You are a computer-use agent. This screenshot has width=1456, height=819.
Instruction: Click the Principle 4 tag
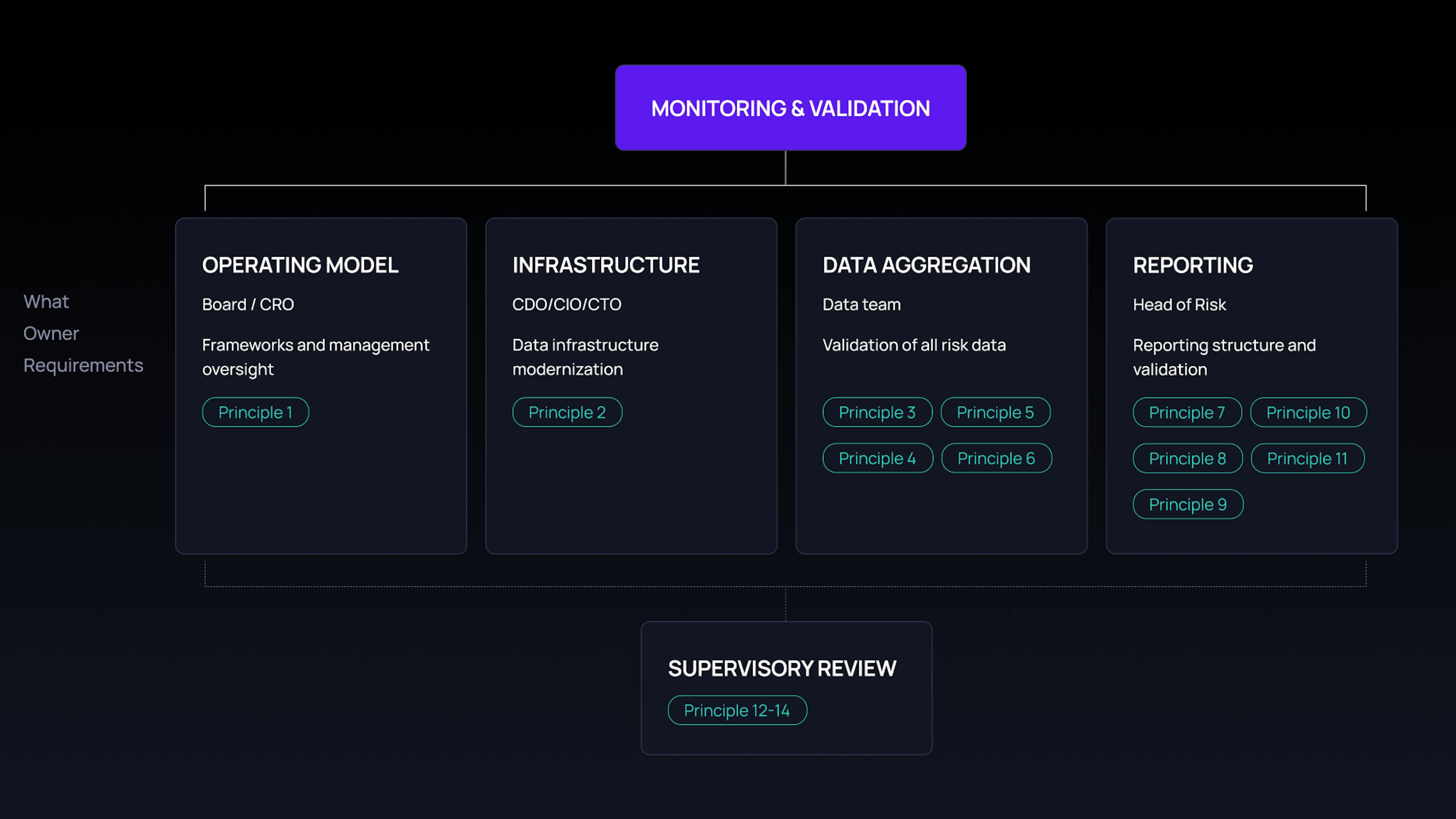point(877,458)
